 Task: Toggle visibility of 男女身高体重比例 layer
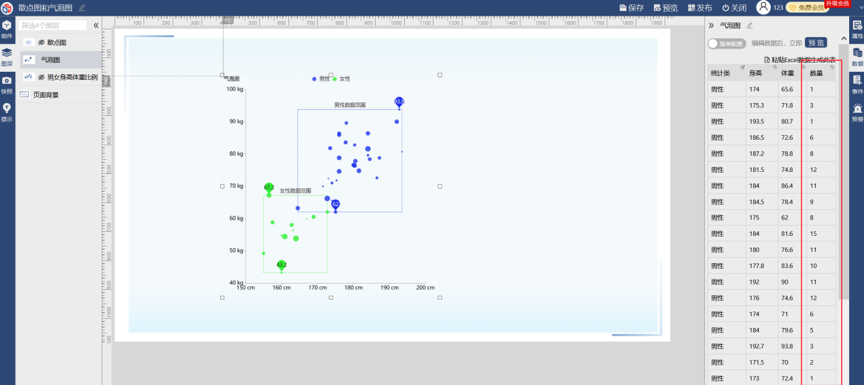[41, 77]
